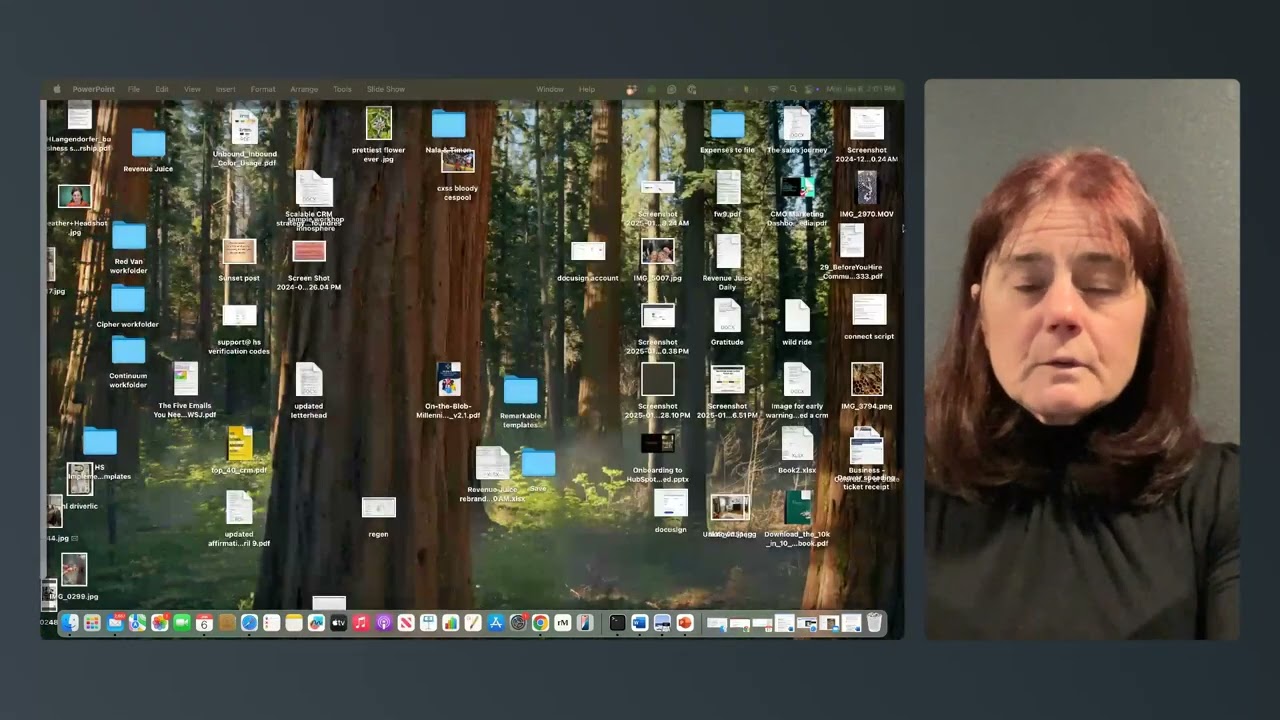Launch Numbers from the Dock
1280x720 pixels.
(x=451, y=623)
